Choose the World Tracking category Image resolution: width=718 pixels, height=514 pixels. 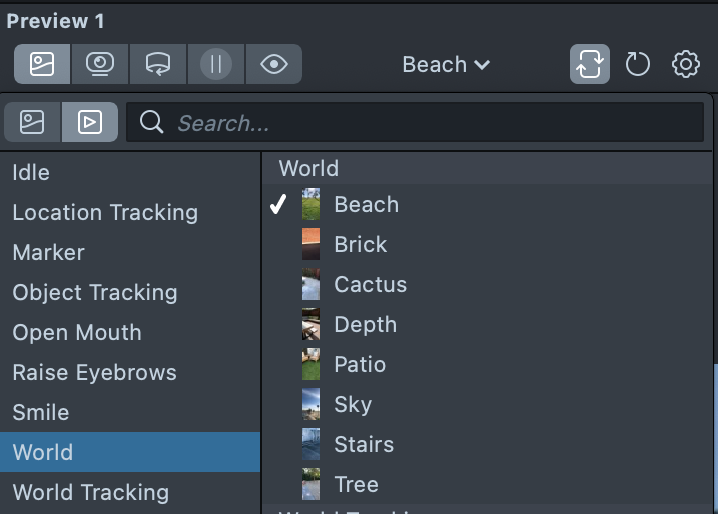[x=90, y=492]
